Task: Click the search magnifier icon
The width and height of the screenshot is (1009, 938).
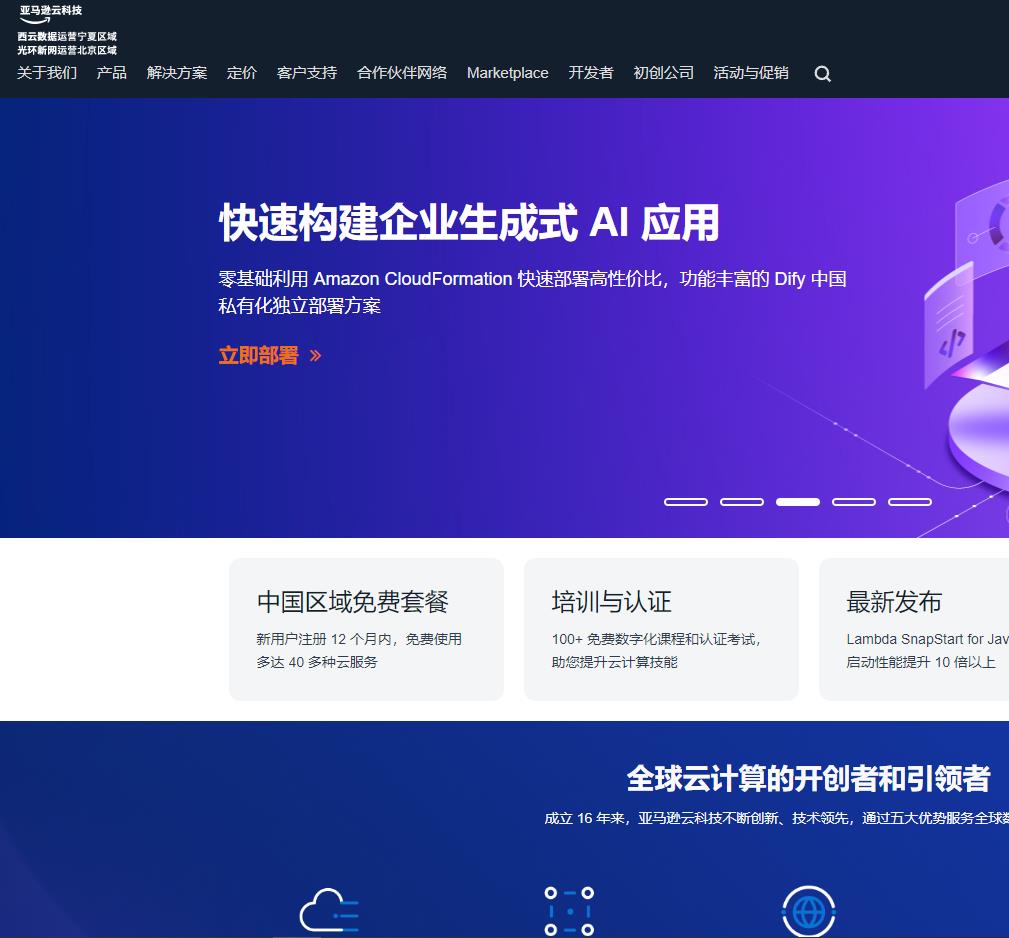Action: tap(822, 74)
